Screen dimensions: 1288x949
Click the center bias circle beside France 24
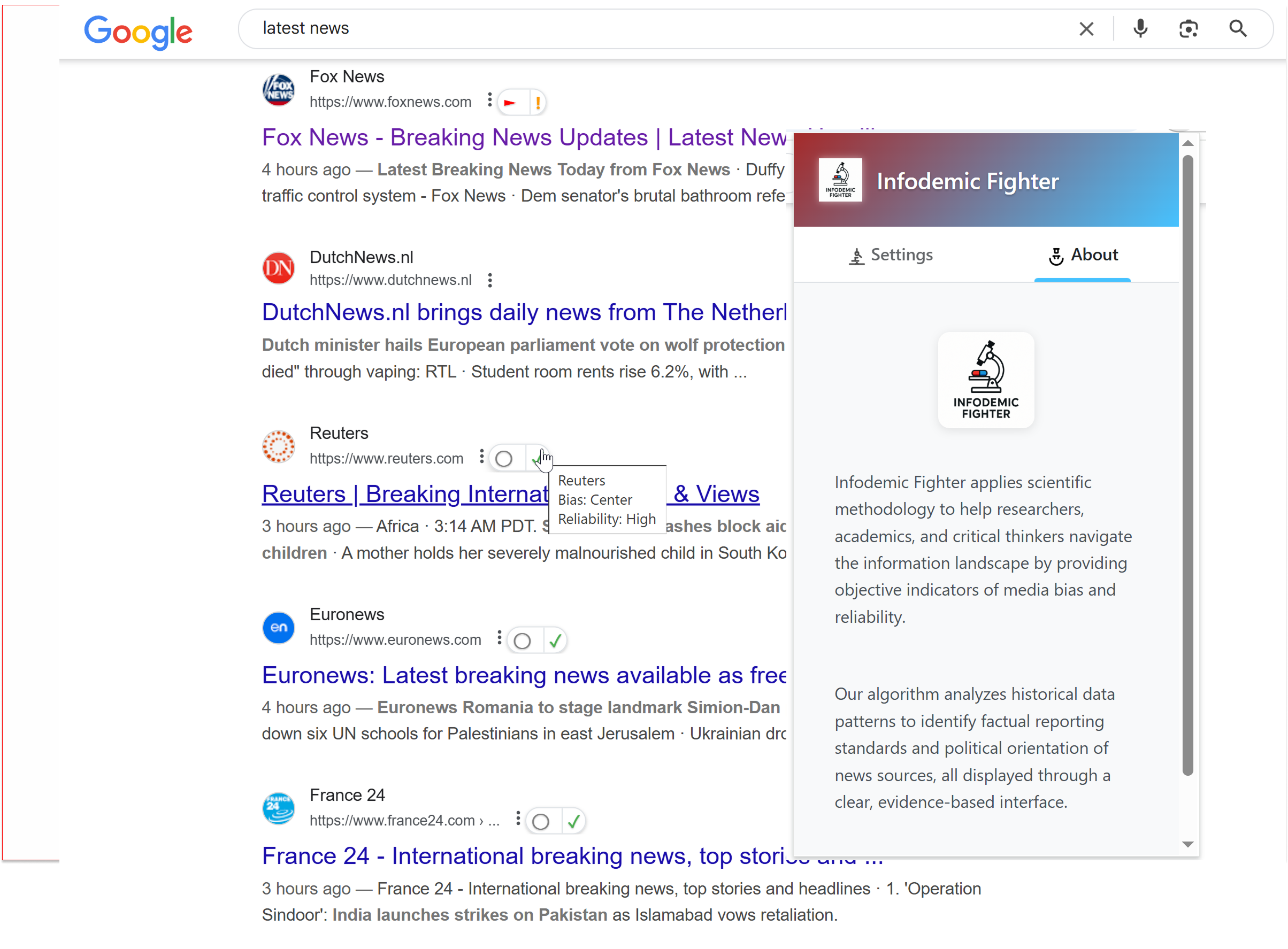540,821
